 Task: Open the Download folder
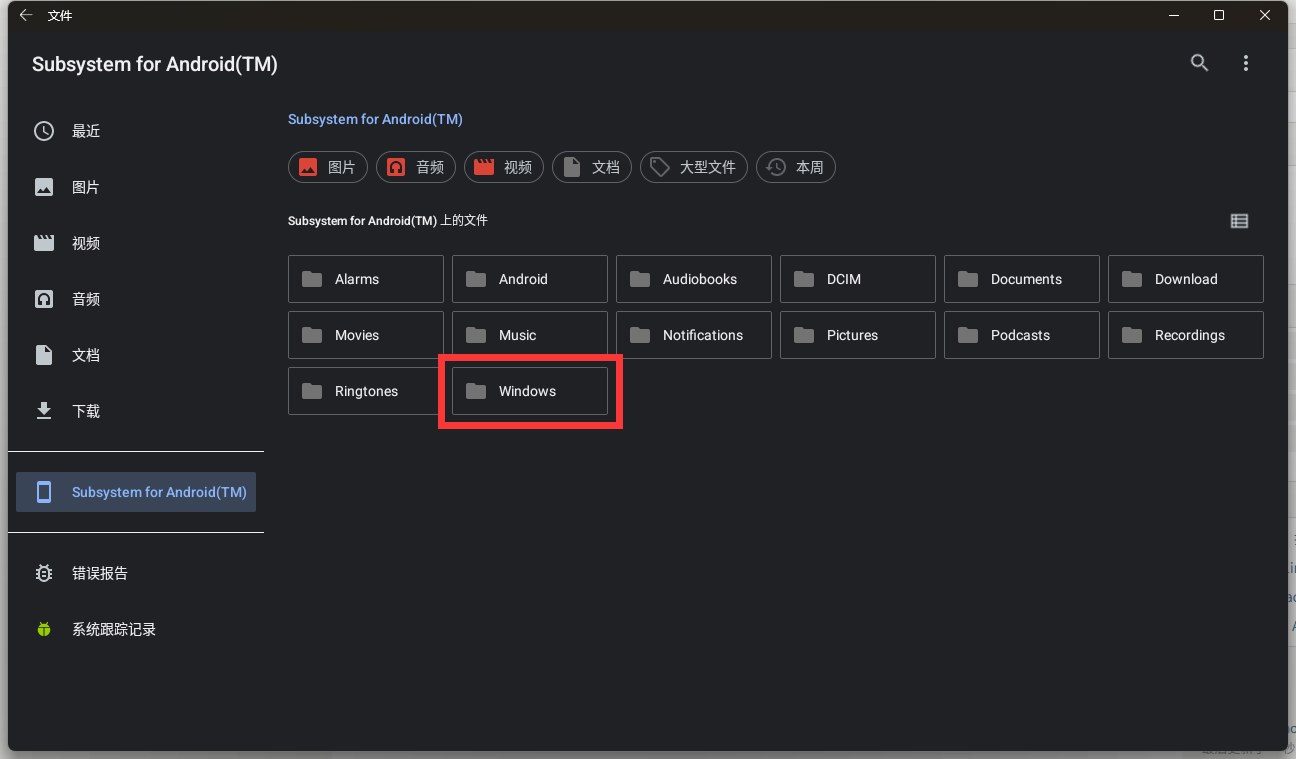pyautogui.click(x=1186, y=279)
